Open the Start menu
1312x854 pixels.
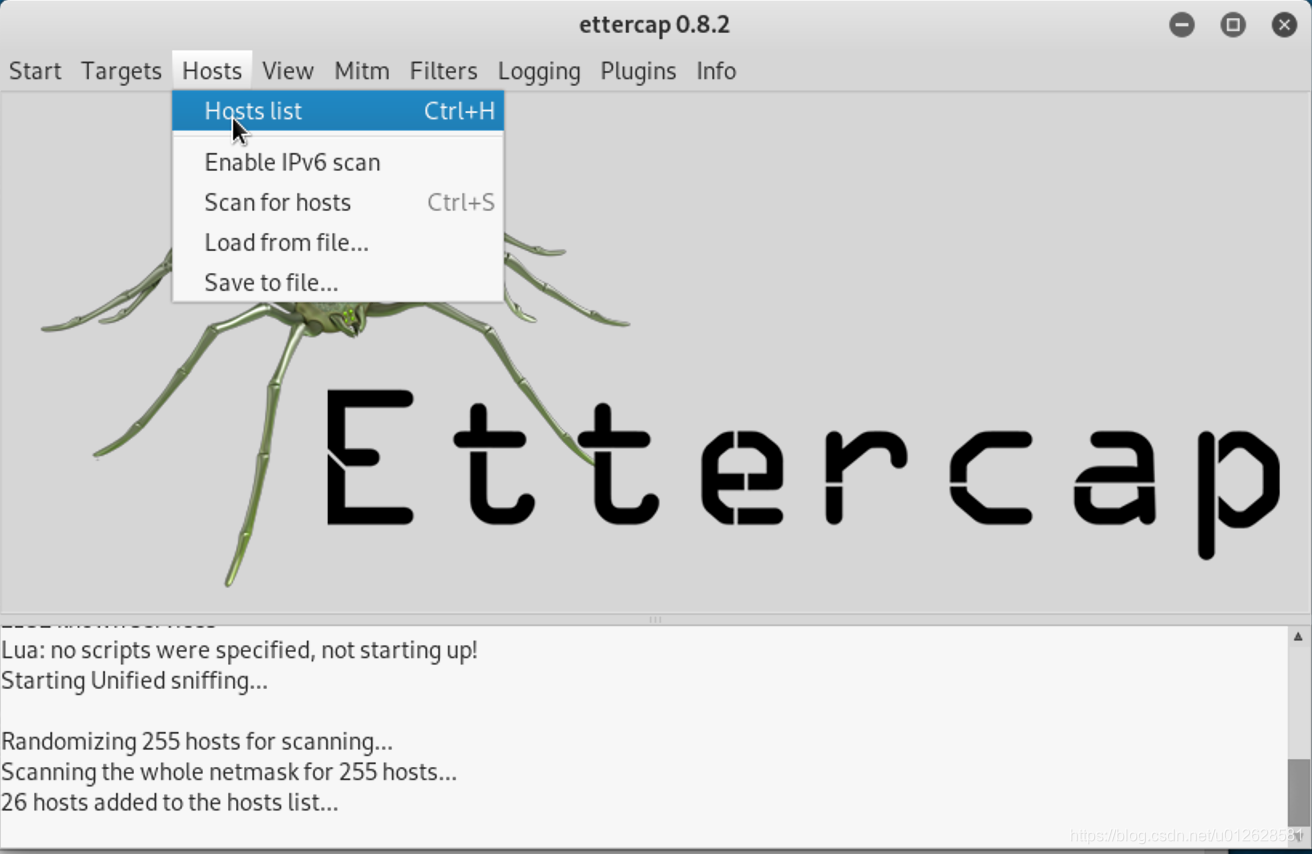(x=35, y=71)
